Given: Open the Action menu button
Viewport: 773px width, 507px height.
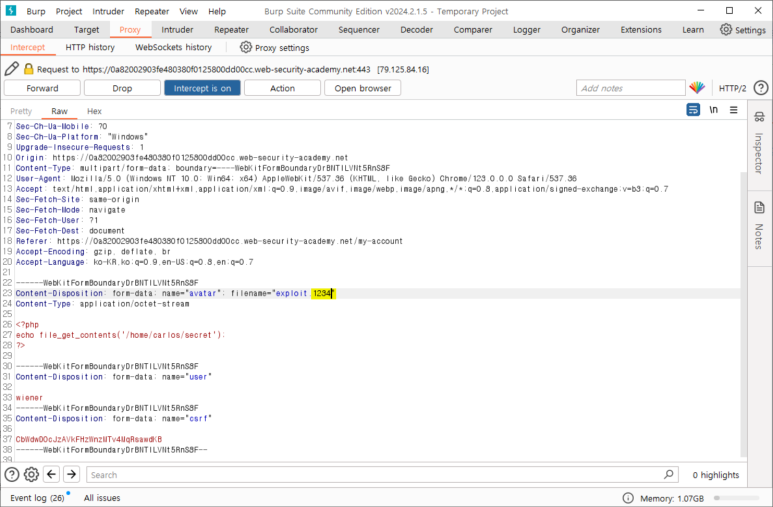Looking at the screenshot, I should [282, 88].
